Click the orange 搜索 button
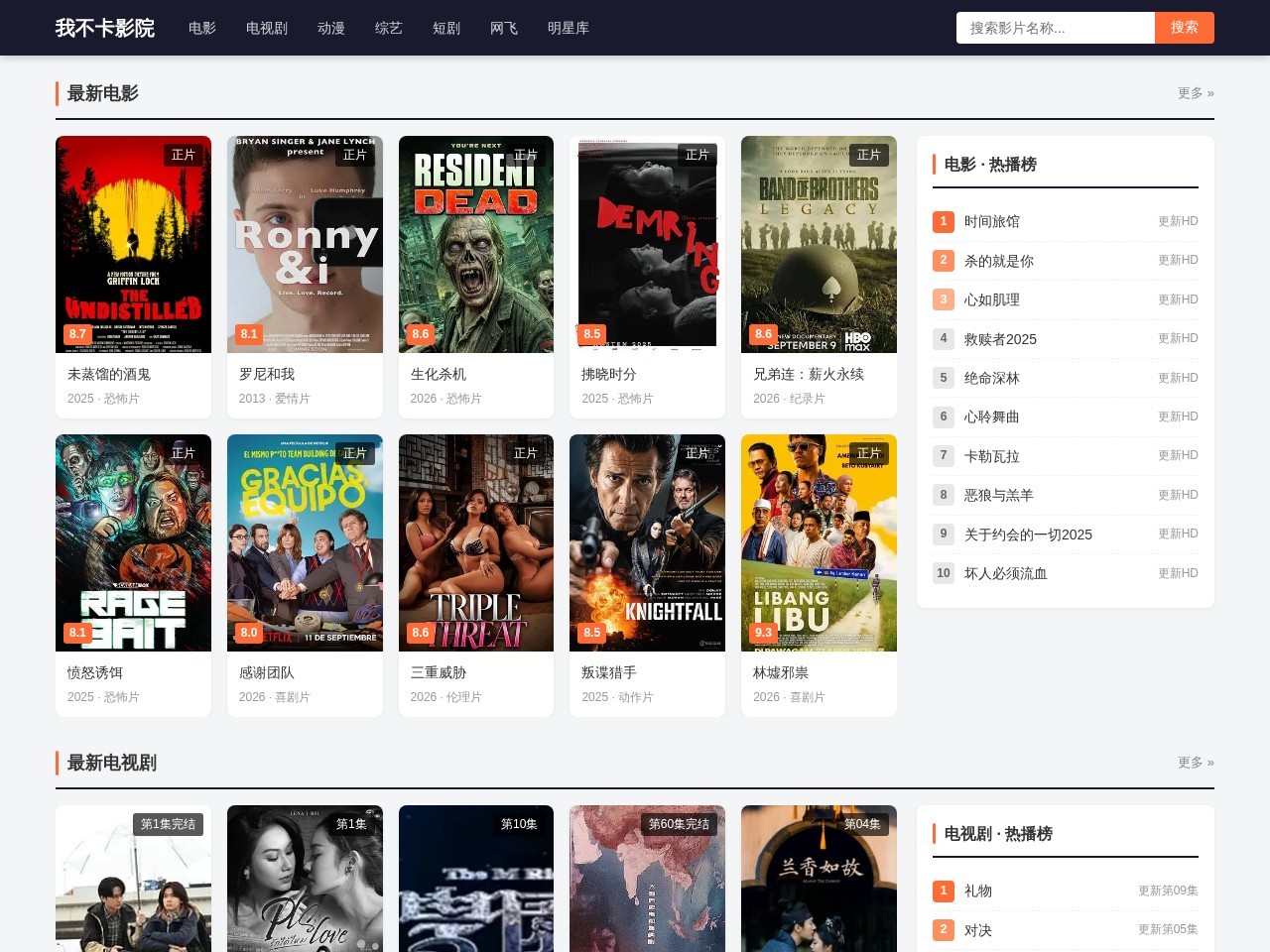 click(x=1185, y=28)
